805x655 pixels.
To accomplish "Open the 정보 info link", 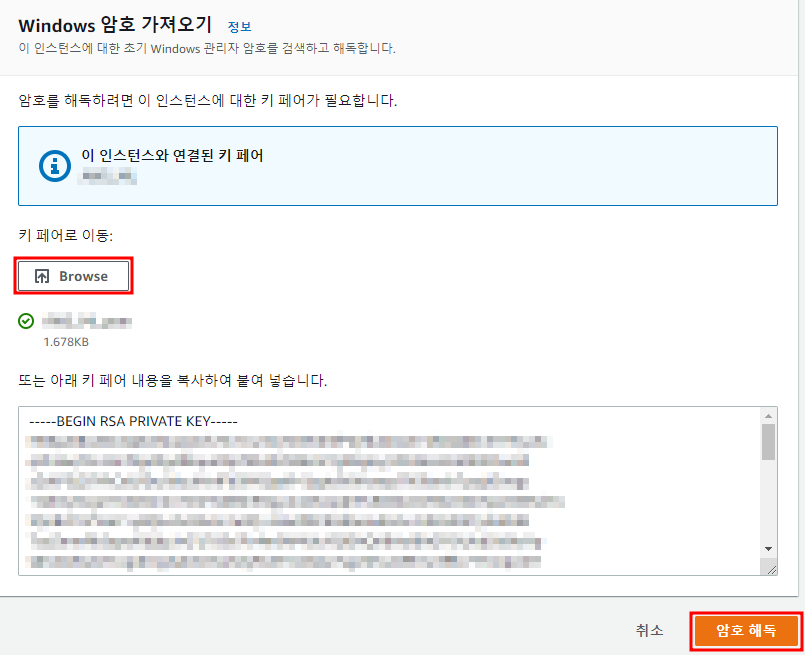I will coord(239,26).
